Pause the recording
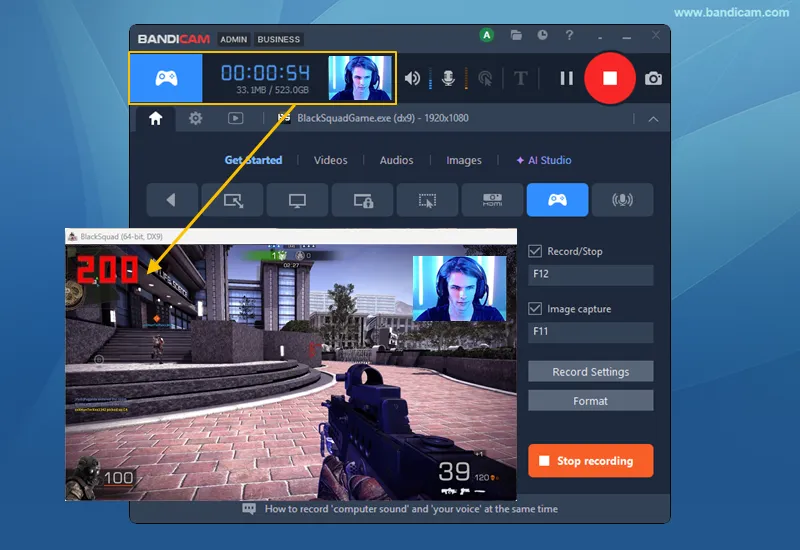 tap(566, 78)
